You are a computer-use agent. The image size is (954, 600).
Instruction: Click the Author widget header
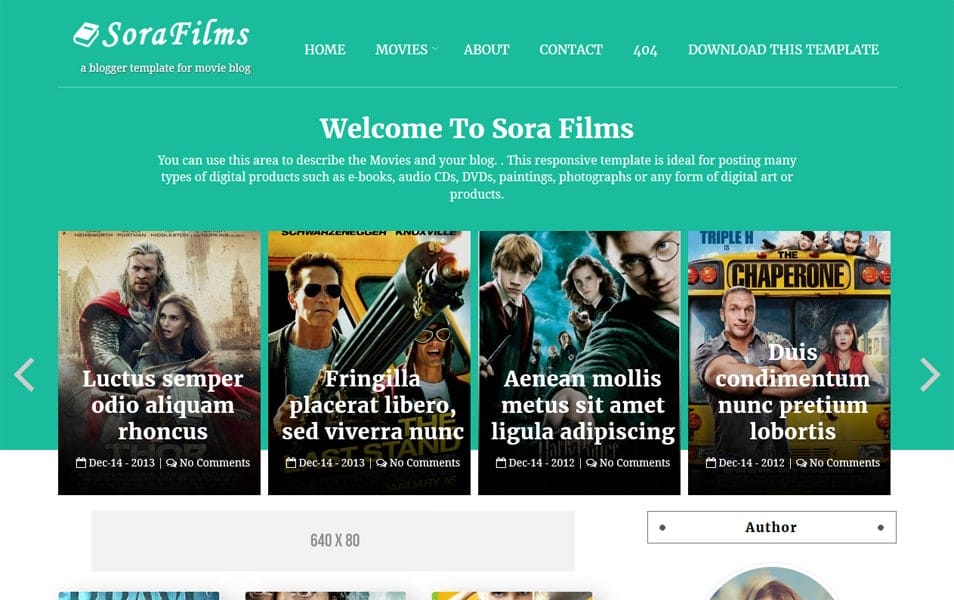[x=771, y=527]
